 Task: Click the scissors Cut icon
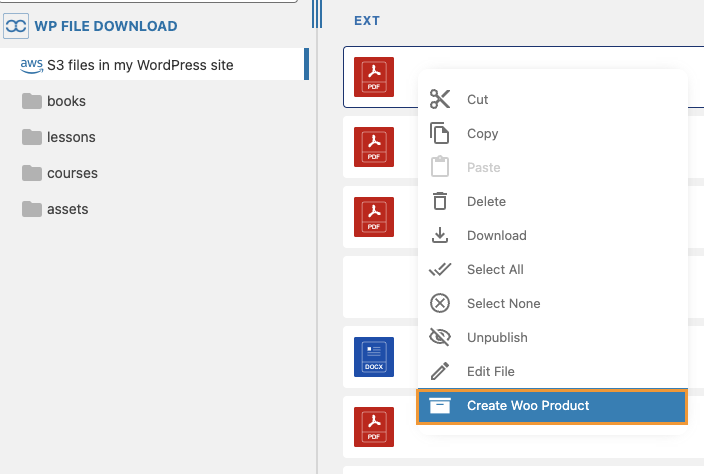coord(440,99)
